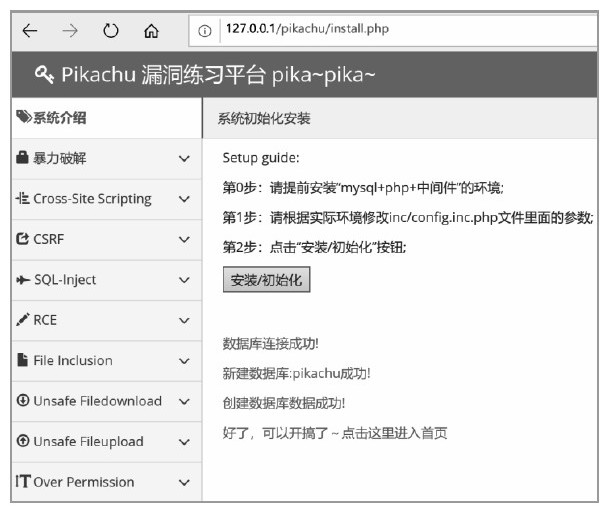Click the 新建数据库:pikachu成功! message
This screenshot has height=508, width=608.
tap(297, 373)
